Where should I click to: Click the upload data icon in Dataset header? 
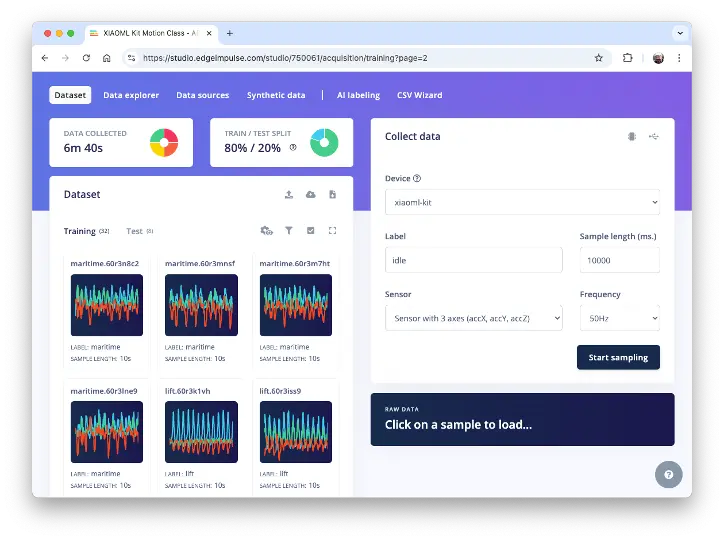(x=289, y=194)
